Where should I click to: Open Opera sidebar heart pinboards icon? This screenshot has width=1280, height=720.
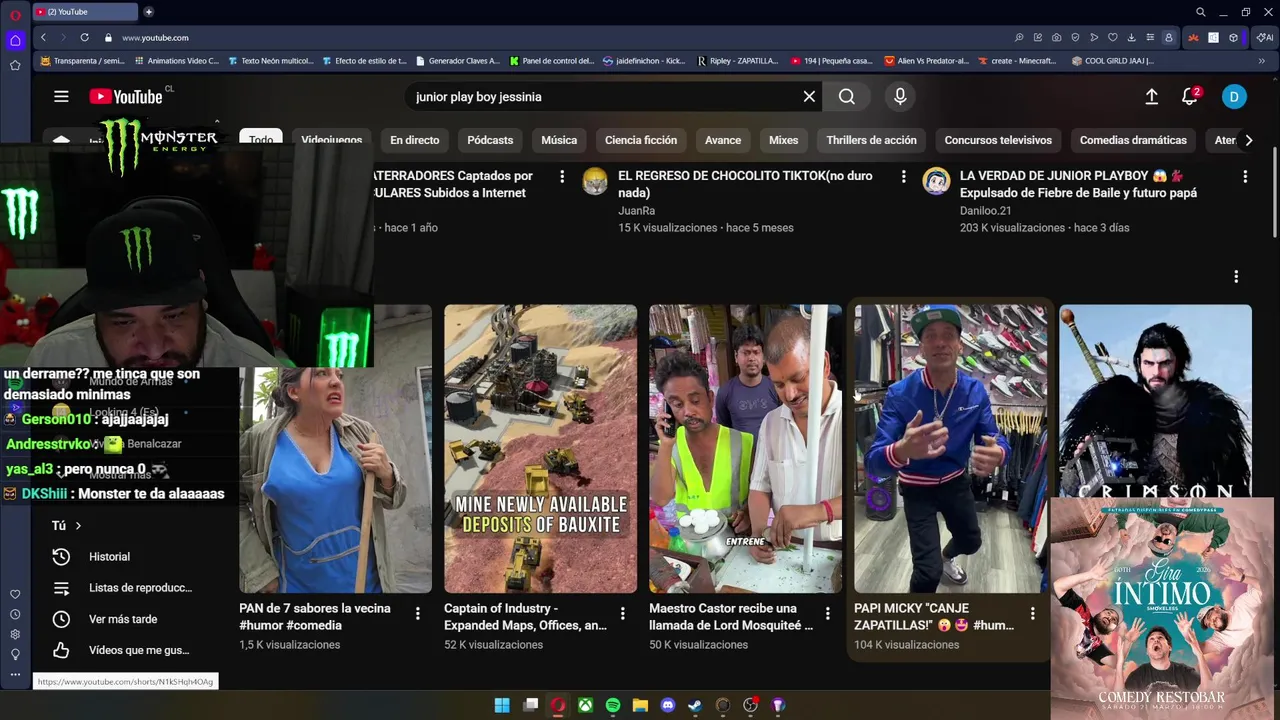(x=15, y=594)
